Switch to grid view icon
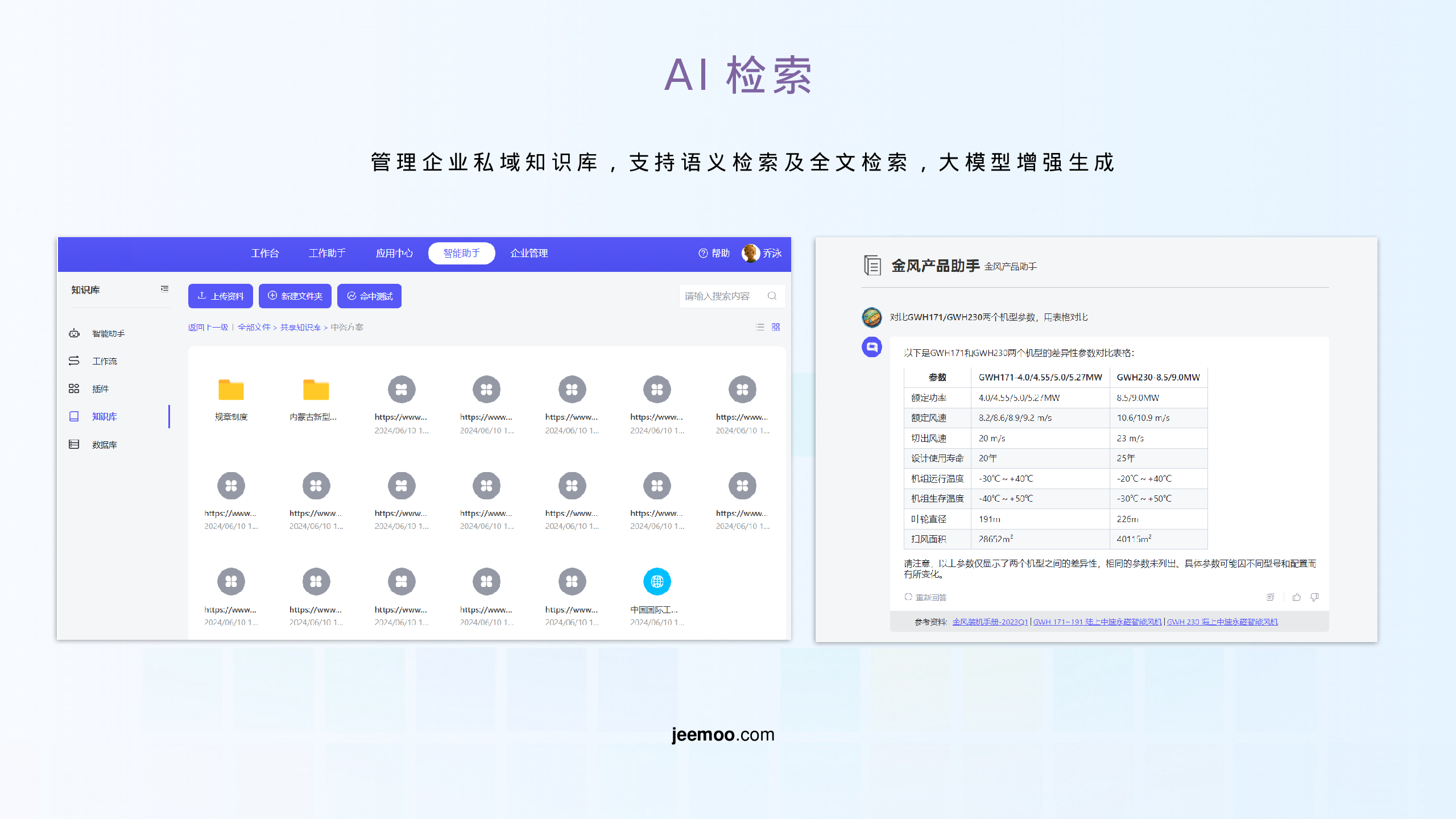Screen dimensions: 1456x819 pyautogui.click(x=776, y=327)
